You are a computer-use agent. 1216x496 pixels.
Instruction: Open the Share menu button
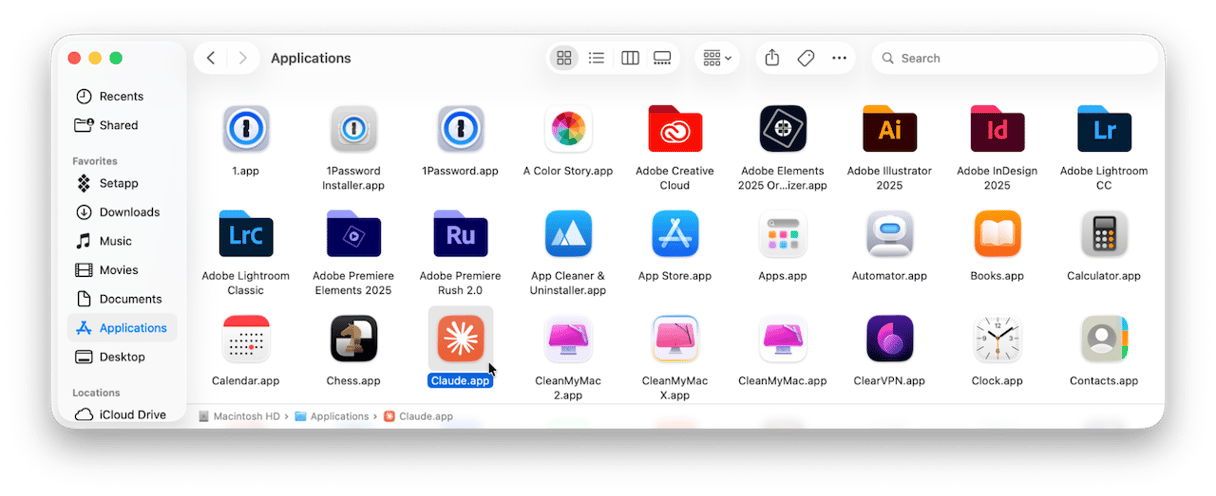click(x=772, y=58)
